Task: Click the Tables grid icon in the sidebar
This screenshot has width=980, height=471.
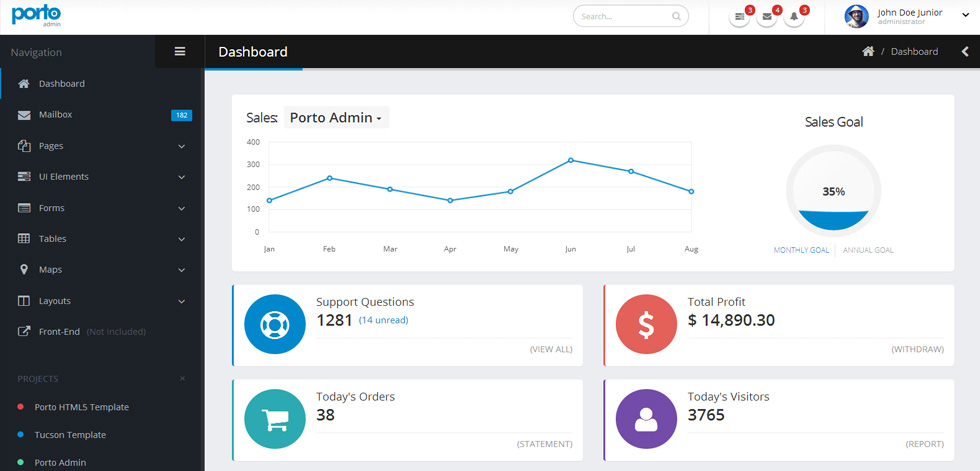Action: 24,239
